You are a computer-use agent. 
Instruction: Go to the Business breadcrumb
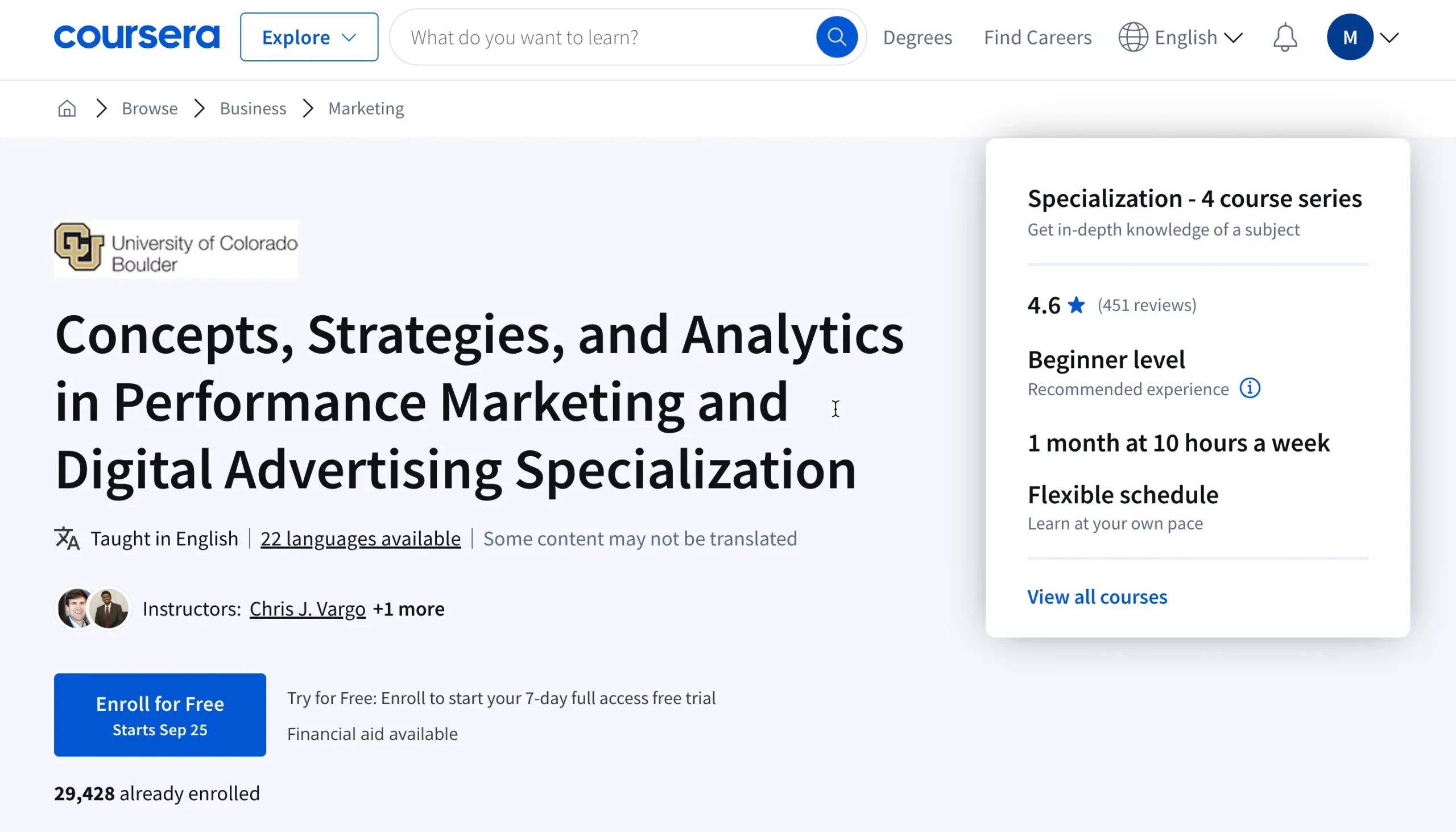(x=253, y=109)
